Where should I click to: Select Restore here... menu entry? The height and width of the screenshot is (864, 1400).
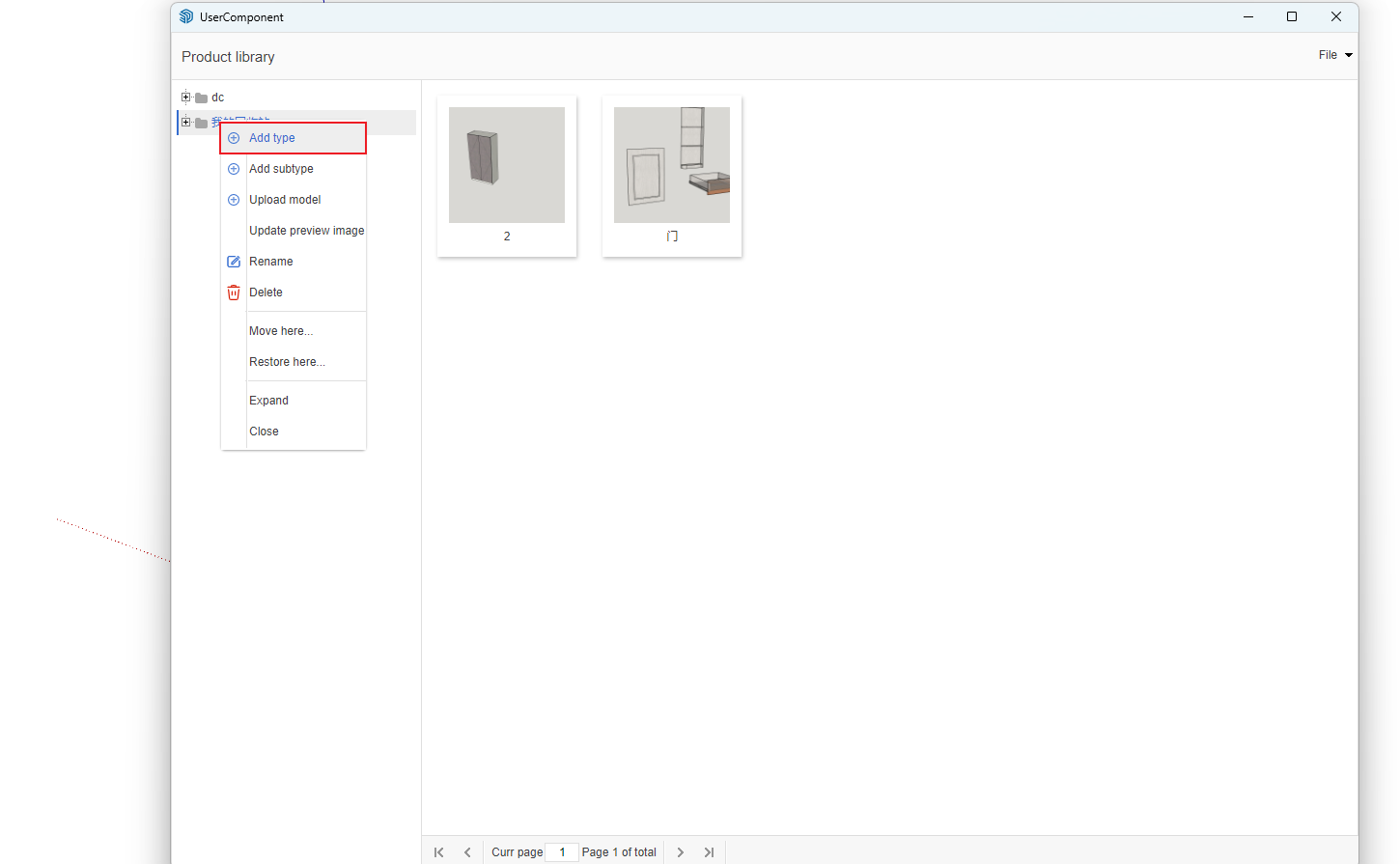[287, 362]
